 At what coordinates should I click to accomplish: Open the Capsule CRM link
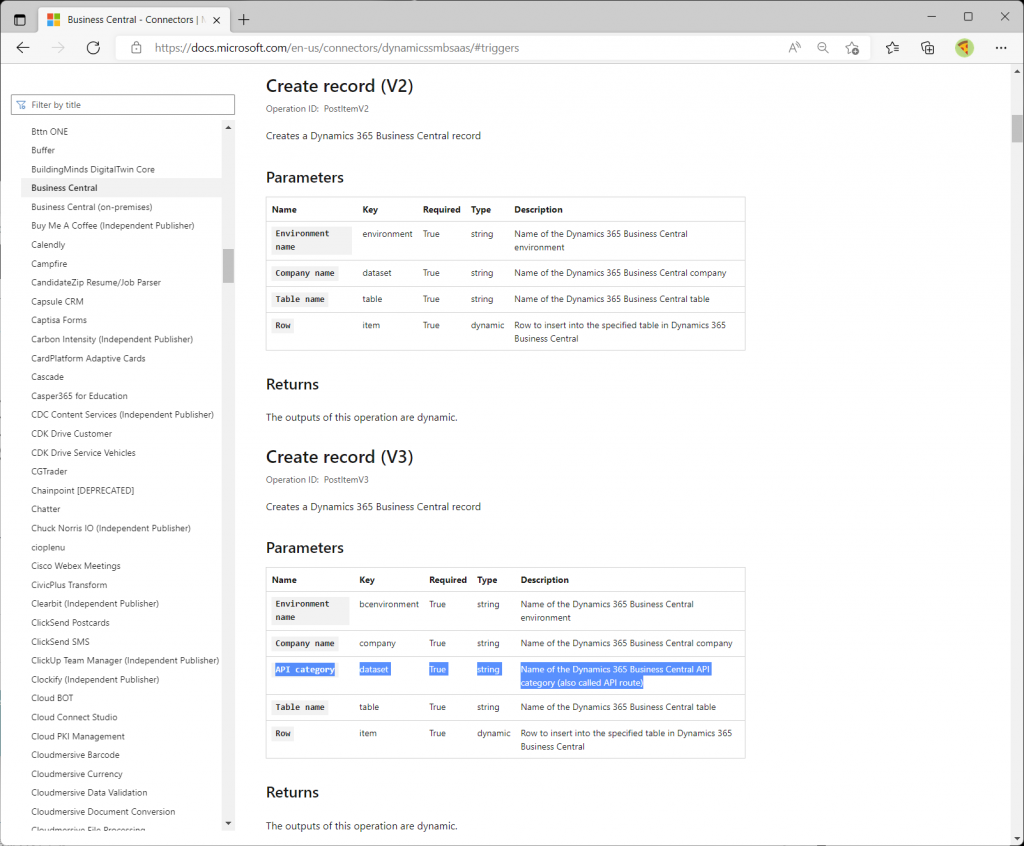[57, 301]
